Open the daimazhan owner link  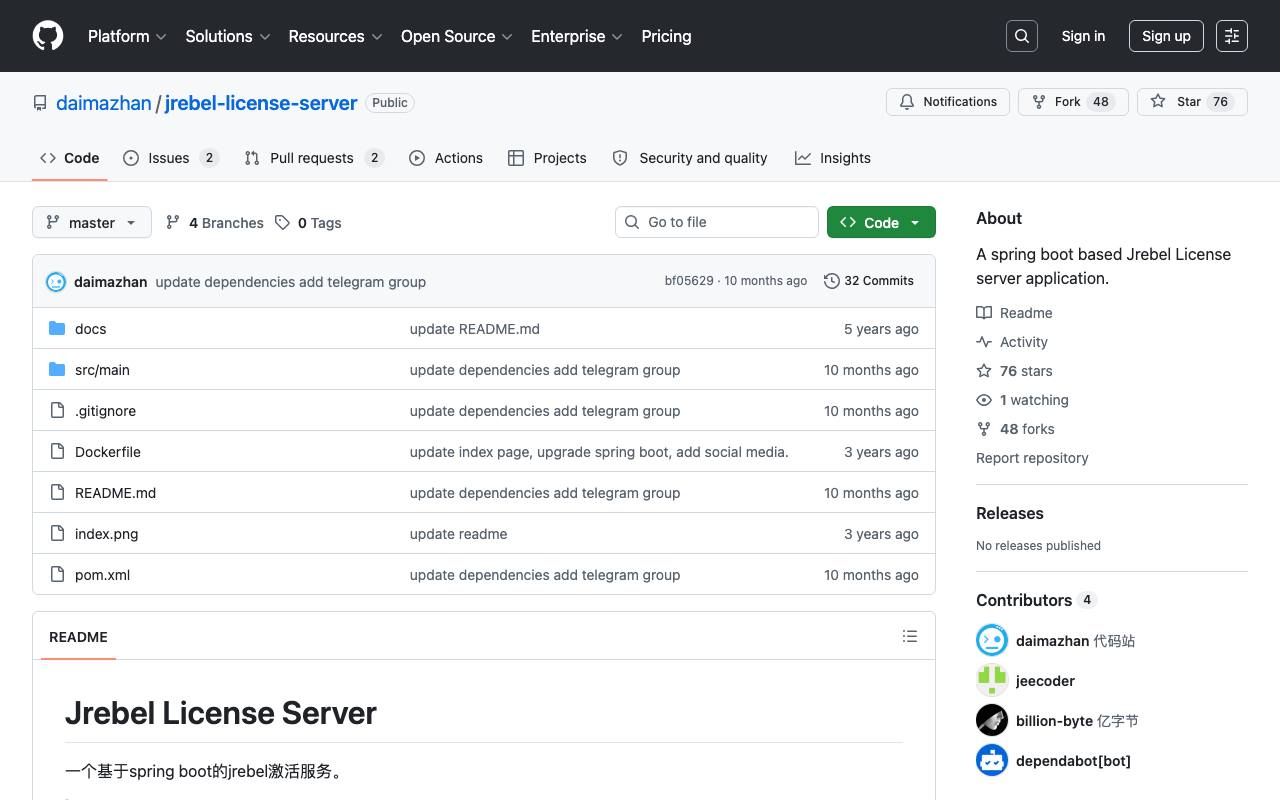(104, 103)
